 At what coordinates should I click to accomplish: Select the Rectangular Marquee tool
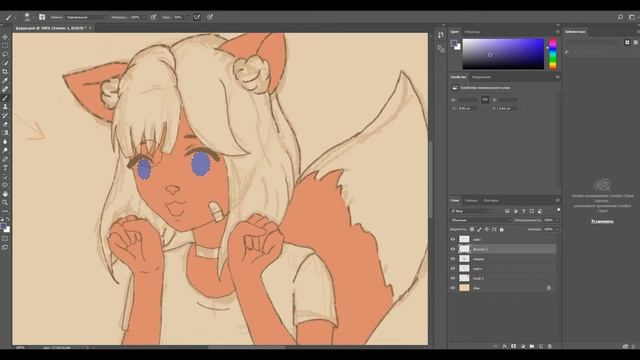(x=5, y=46)
